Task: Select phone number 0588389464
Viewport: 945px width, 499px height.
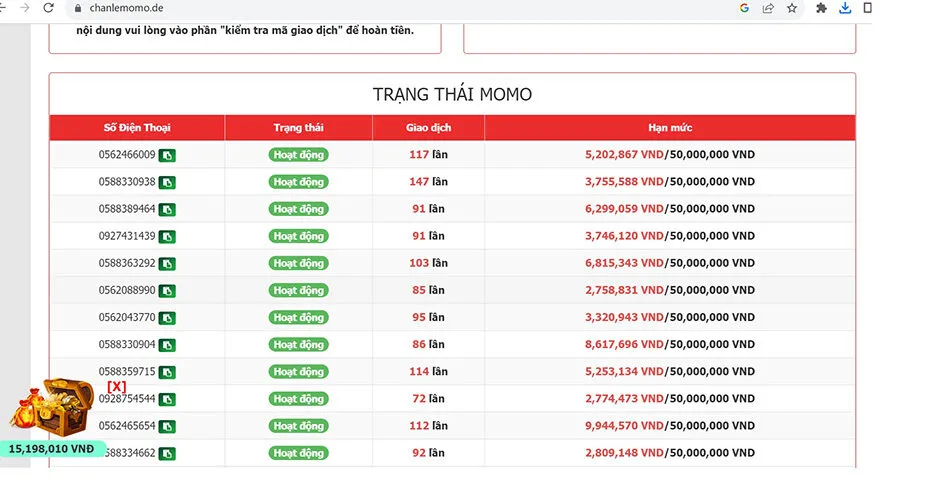Action: [127, 209]
